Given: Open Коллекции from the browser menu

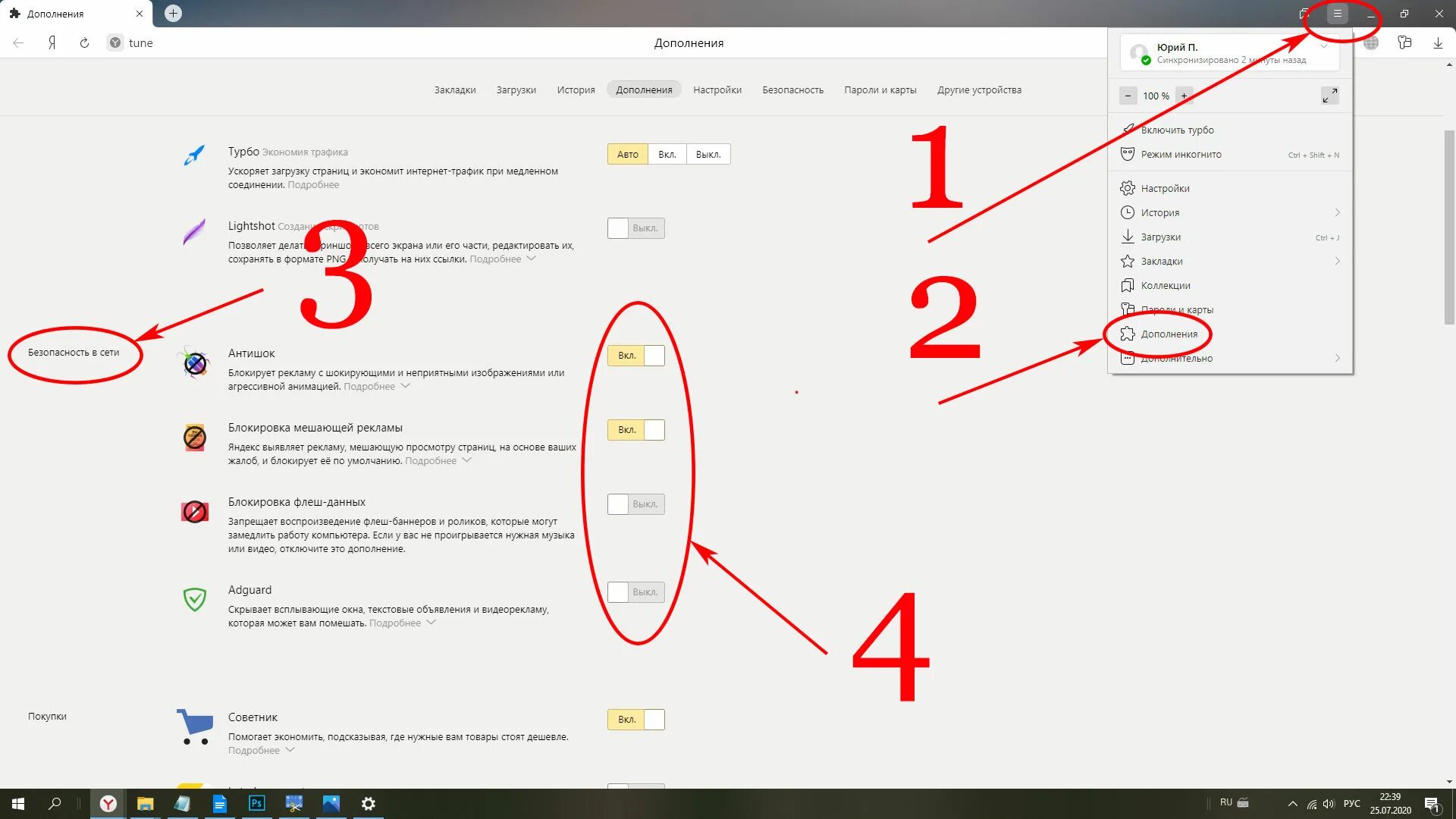Looking at the screenshot, I should pyautogui.click(x=1230, y=285).
